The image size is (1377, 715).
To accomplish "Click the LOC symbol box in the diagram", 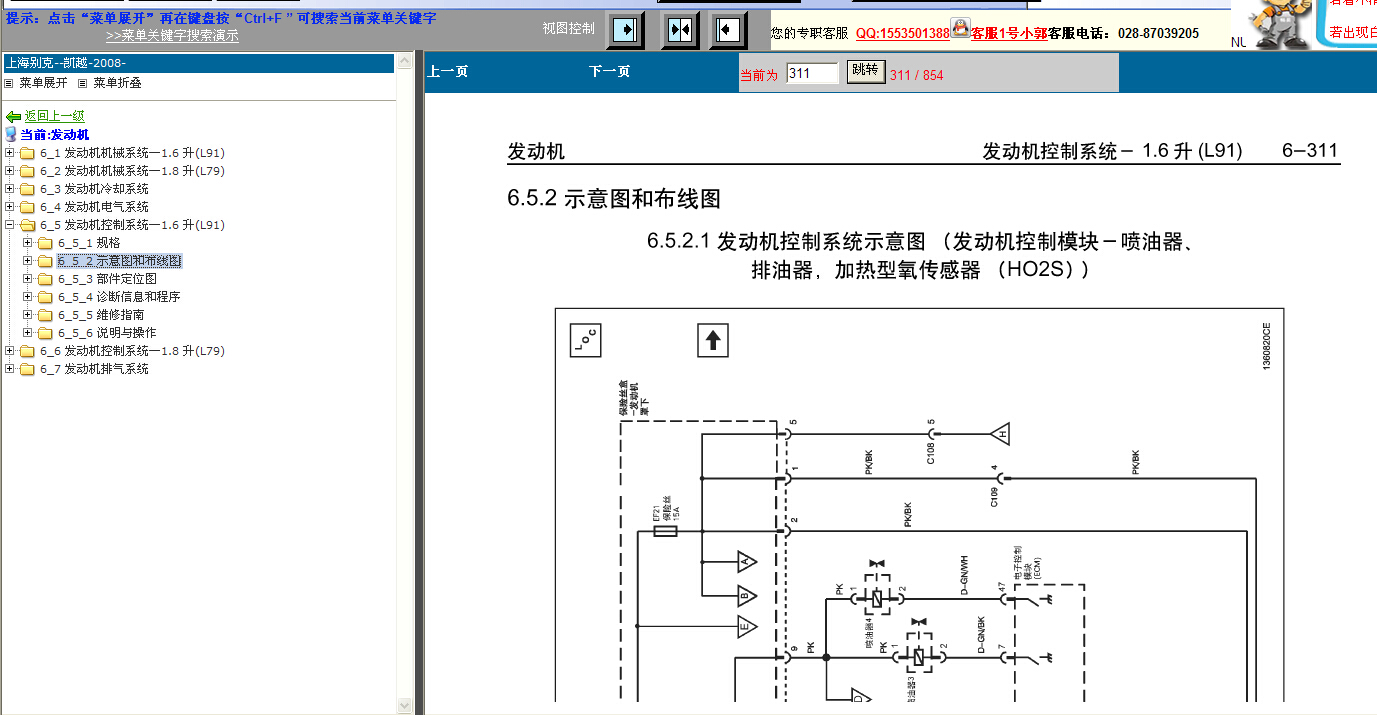I will 585,341.
